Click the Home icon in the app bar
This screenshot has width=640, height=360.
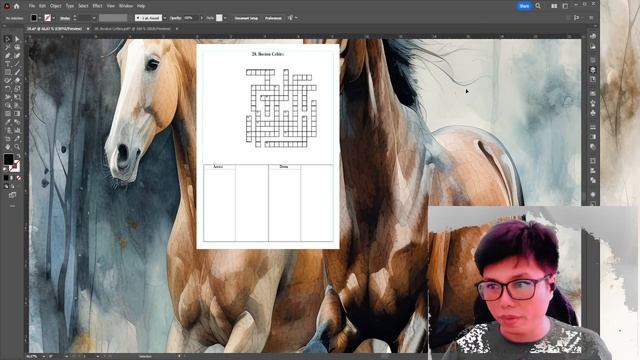click(x=16, y=6)
